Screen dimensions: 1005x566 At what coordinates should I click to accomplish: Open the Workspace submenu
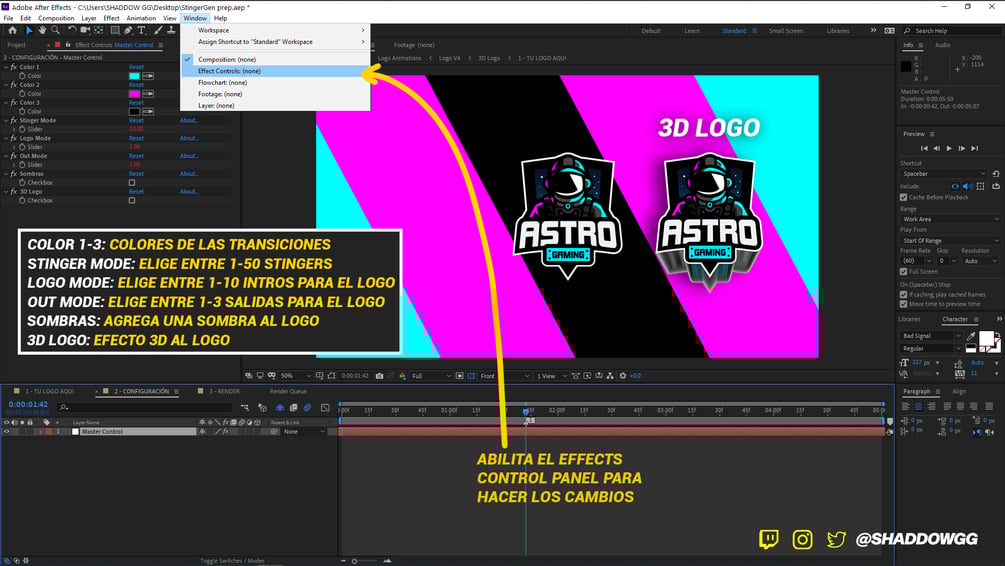(276, 30)
